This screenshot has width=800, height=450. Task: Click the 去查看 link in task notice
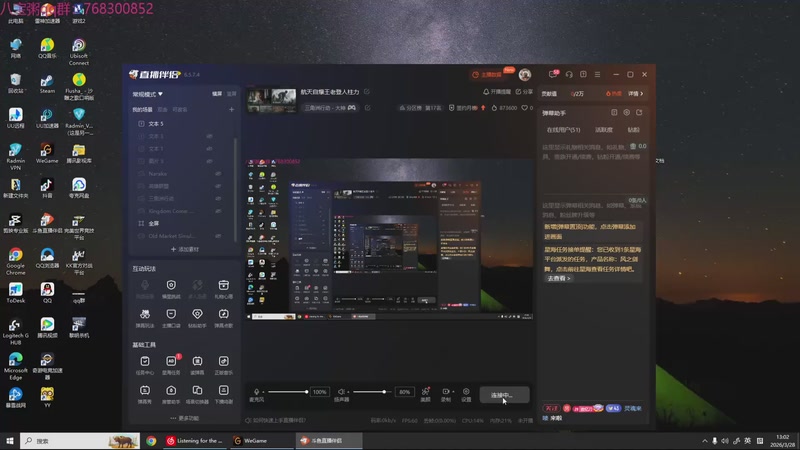coord(559,278)
